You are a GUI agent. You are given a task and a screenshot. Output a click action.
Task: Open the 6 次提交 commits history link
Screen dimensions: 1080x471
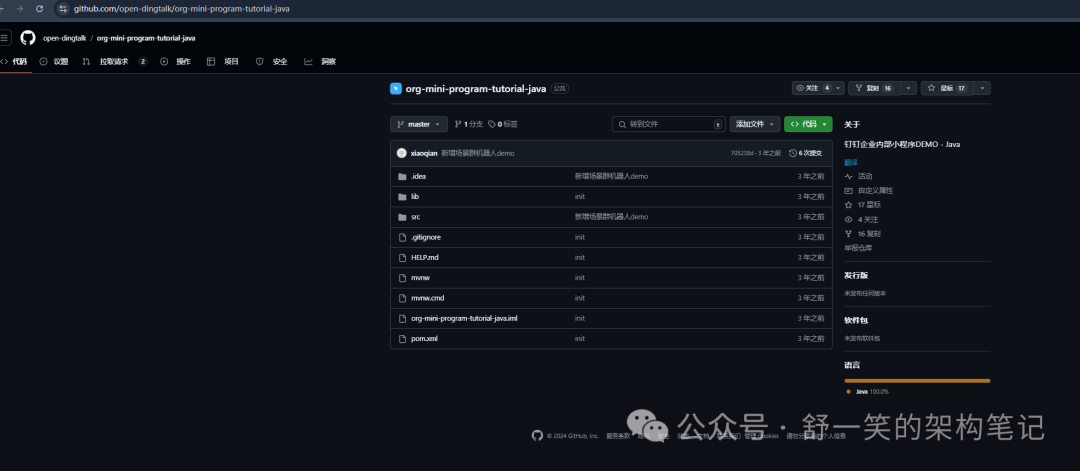(x=806, y=153)
